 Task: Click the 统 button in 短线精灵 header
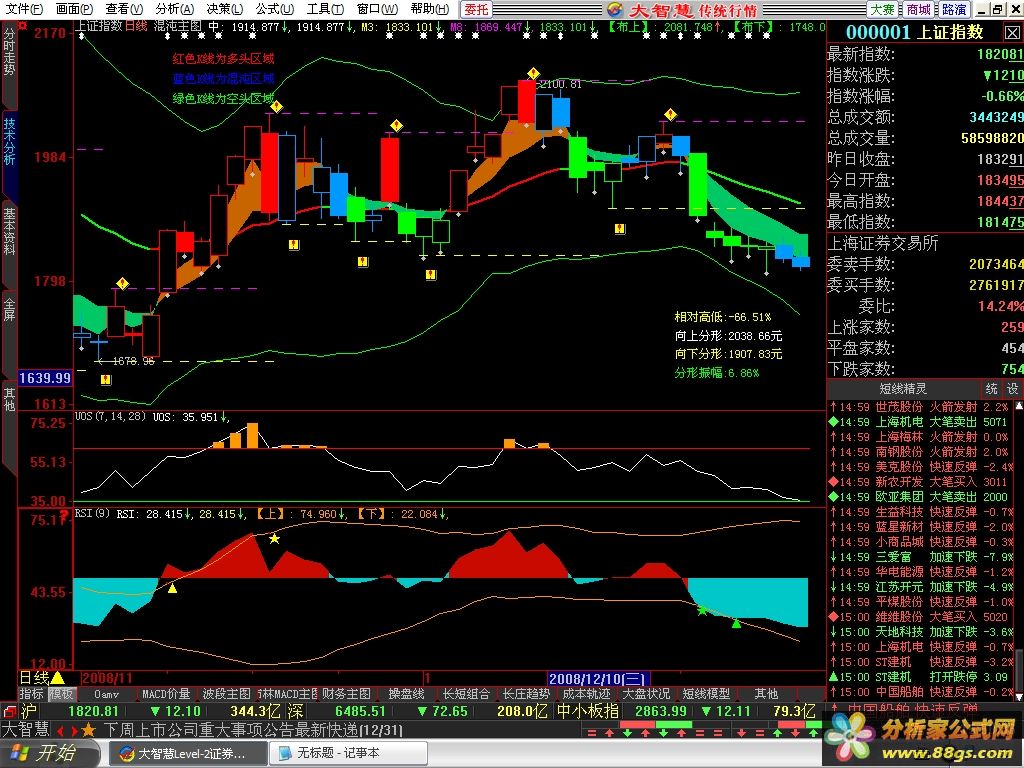pyautogui.click(x=991, y=389)
